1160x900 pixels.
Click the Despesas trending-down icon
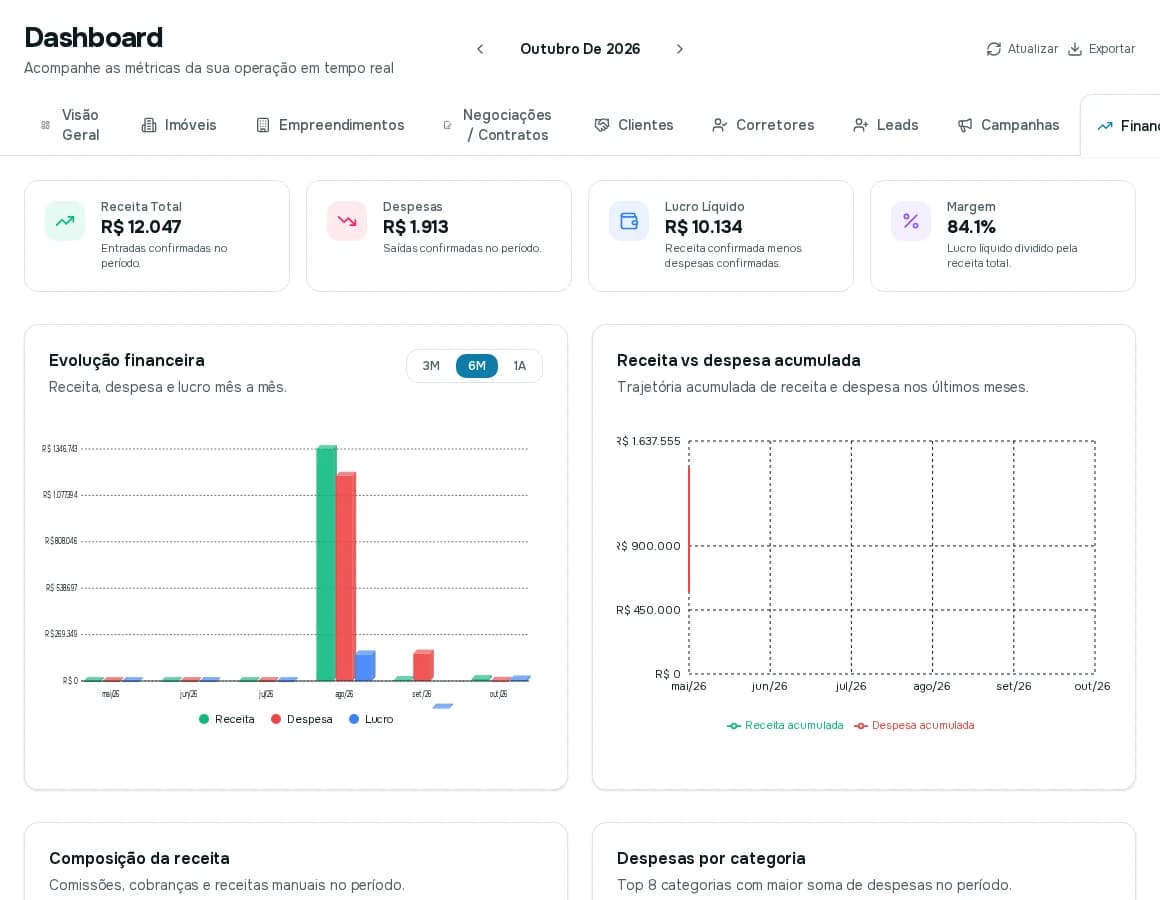coord(347,221)
